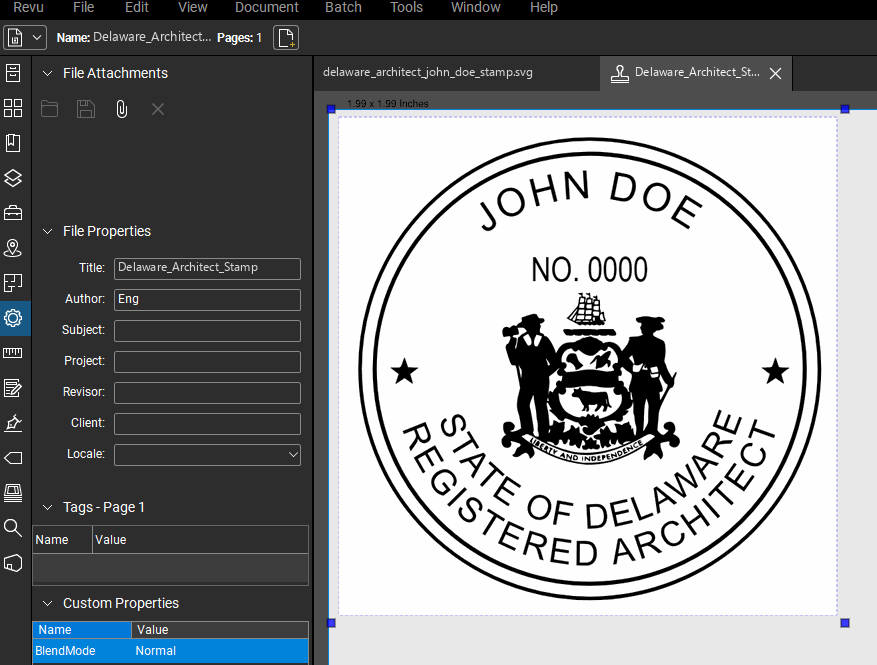877x665 pixels.
Task: Open the Forms/Markups list panel icon
Action: 13,388
